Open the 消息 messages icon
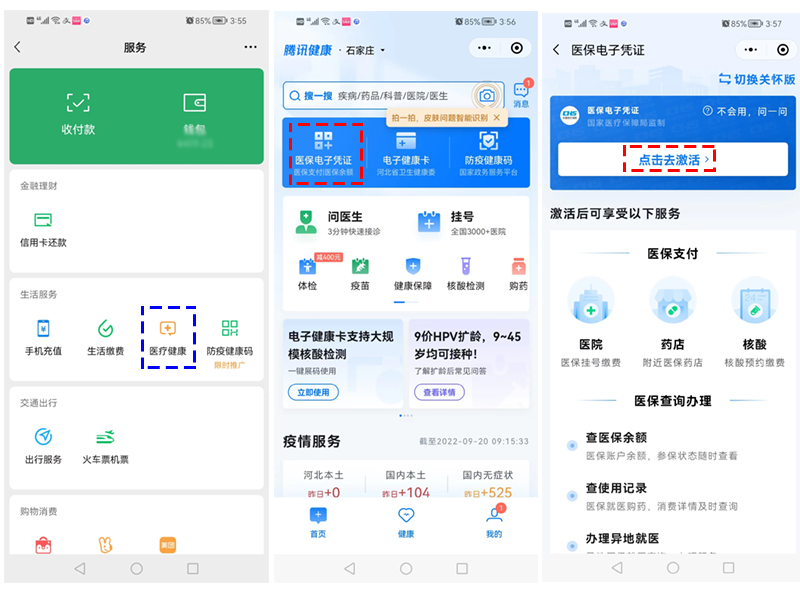Image resolution: width=800 pixels, height=594 pixels. (521, 94)
